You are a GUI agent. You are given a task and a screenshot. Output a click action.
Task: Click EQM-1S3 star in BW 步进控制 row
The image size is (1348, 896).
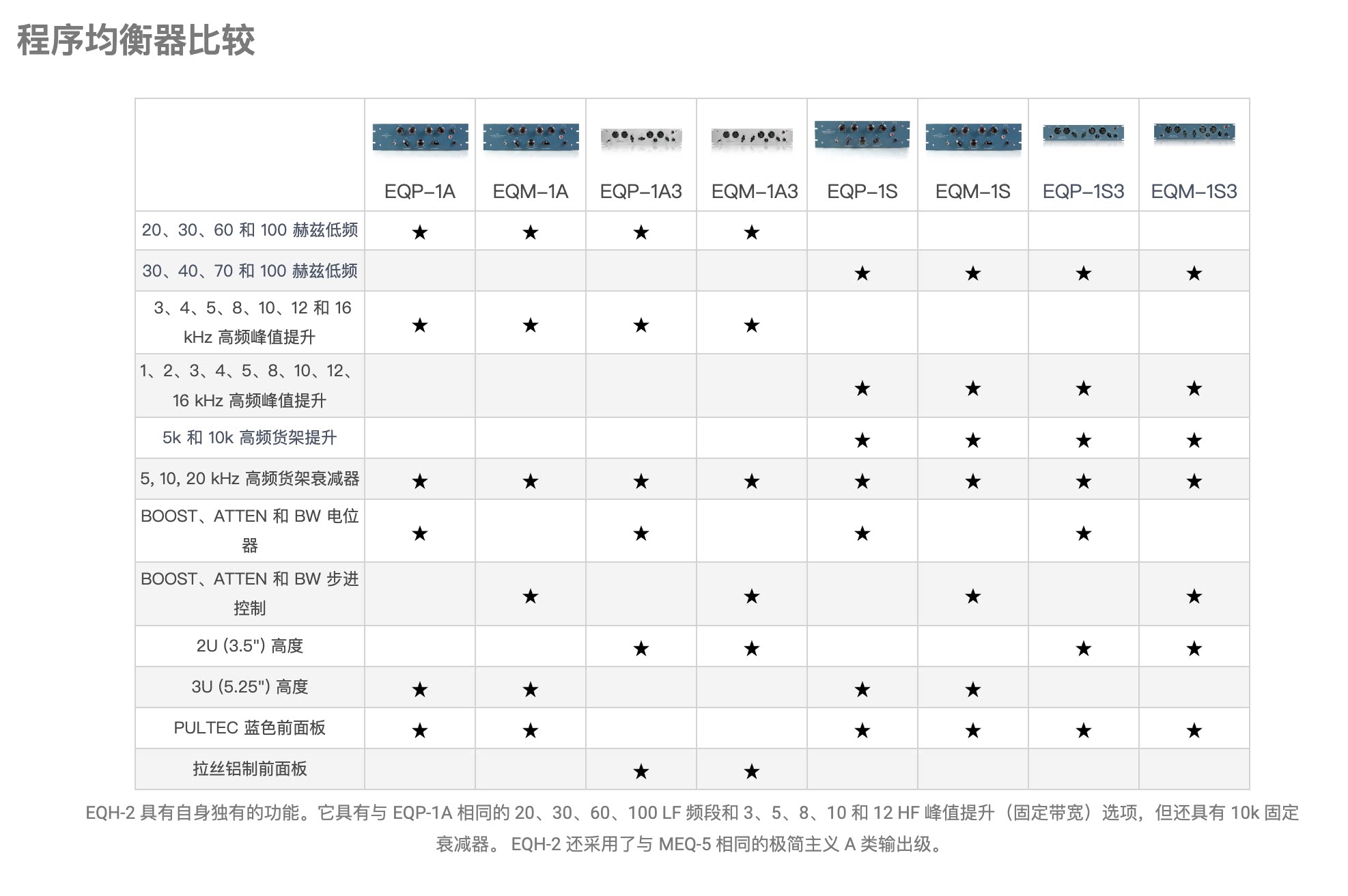[x=1194, y=597]
